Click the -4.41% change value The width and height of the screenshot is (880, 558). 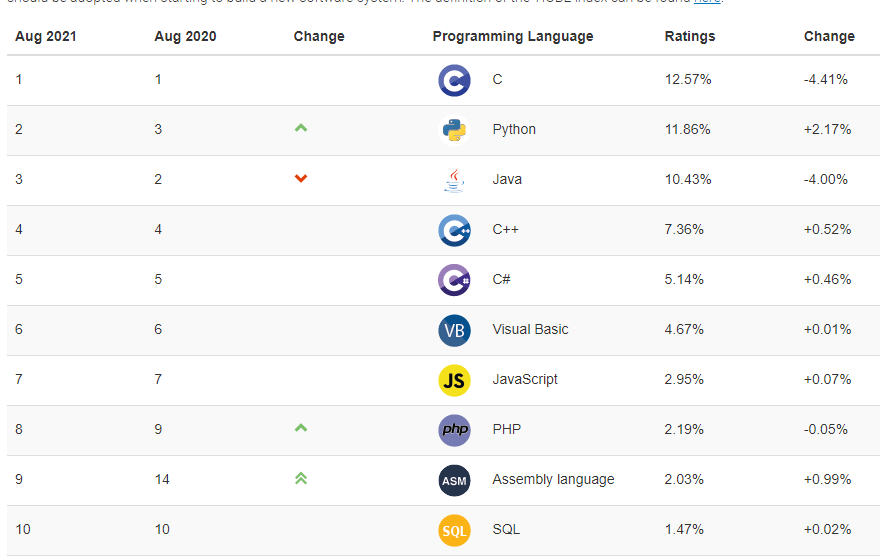click(x=826, y=80)
